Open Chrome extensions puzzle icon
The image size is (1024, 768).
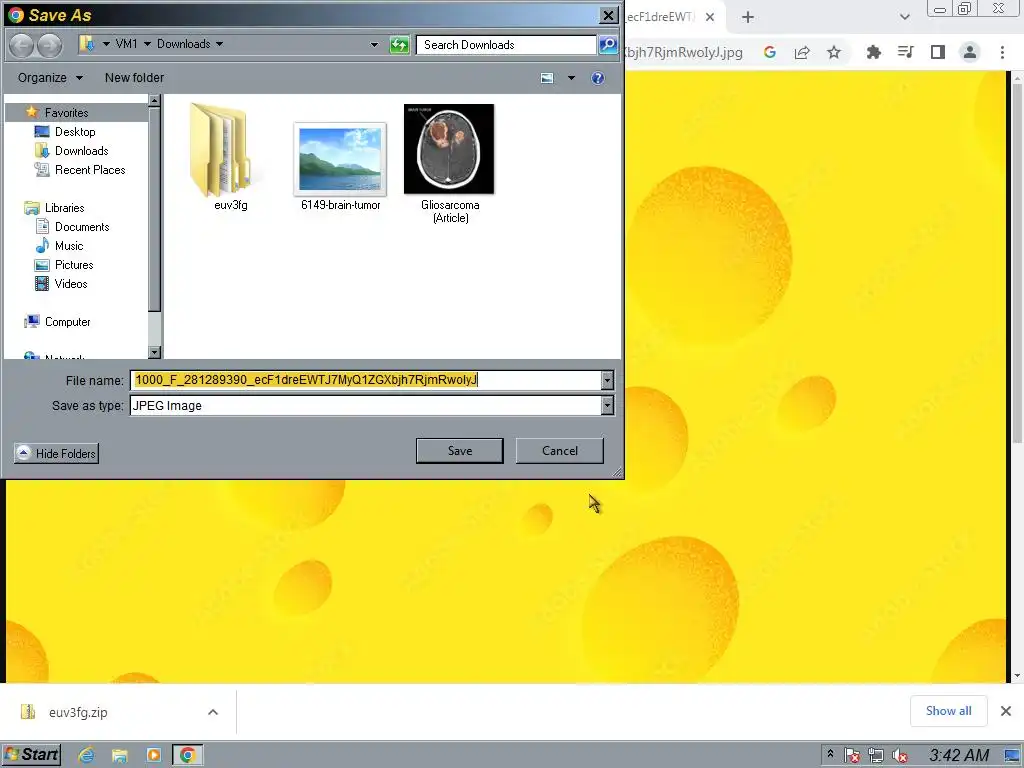tap(873, 52)
